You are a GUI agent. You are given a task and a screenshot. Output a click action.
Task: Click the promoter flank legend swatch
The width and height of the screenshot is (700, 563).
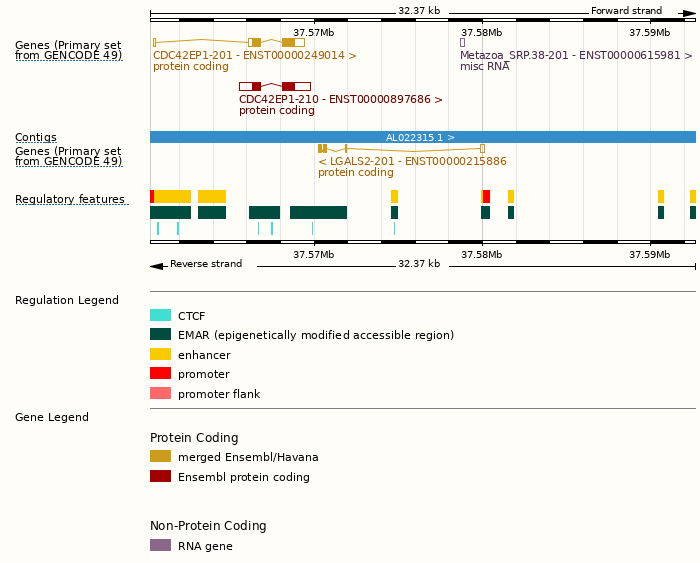(160, 393)
